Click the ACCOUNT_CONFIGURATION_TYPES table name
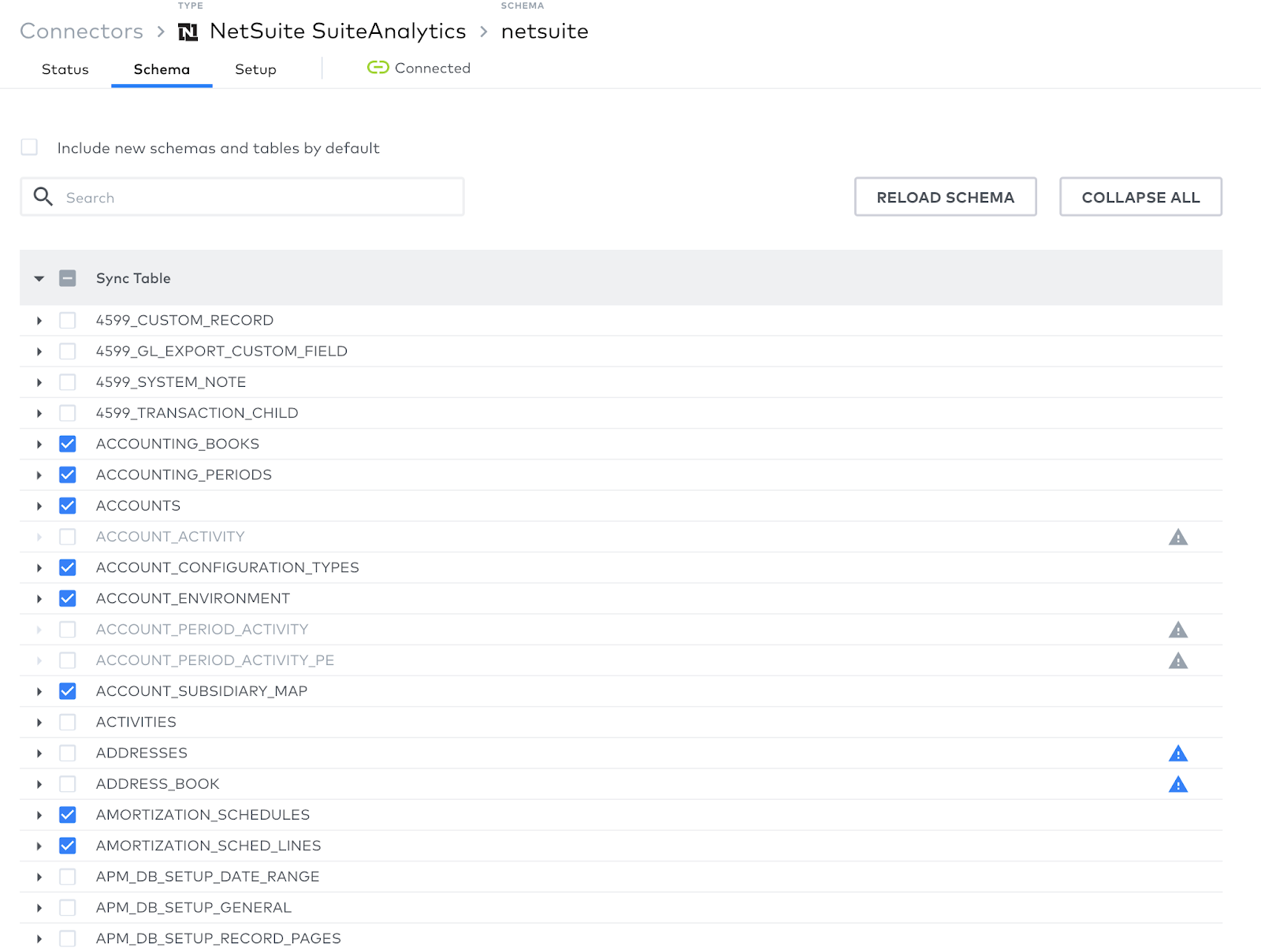 pos(227,567)
